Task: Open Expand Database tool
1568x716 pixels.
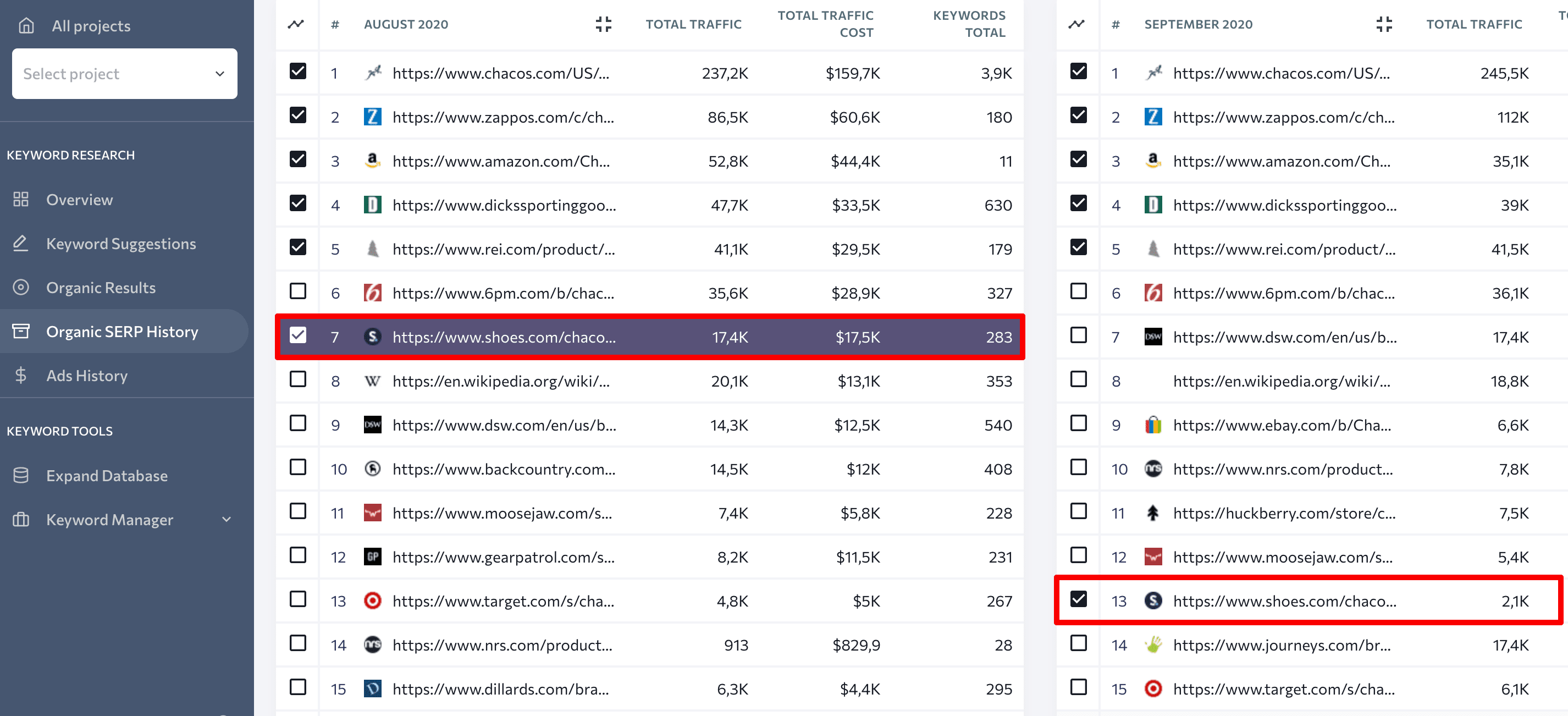Action: pyautogui.click(x=107, y=476)
